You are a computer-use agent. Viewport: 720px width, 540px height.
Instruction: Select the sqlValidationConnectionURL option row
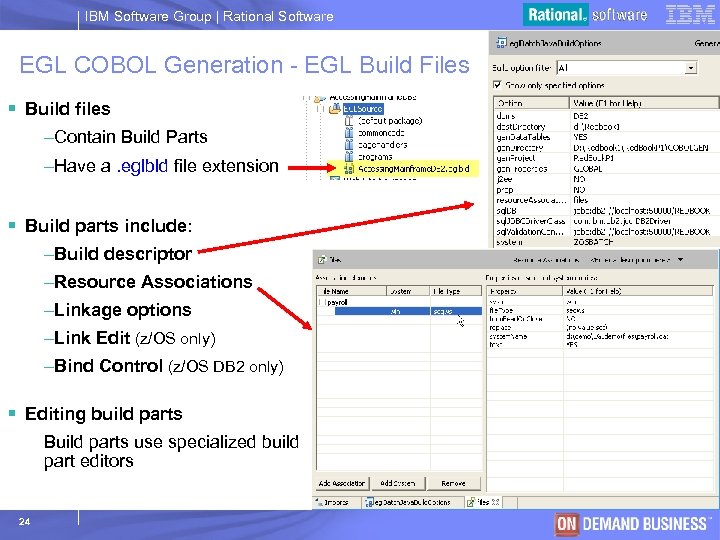point(606,231)
